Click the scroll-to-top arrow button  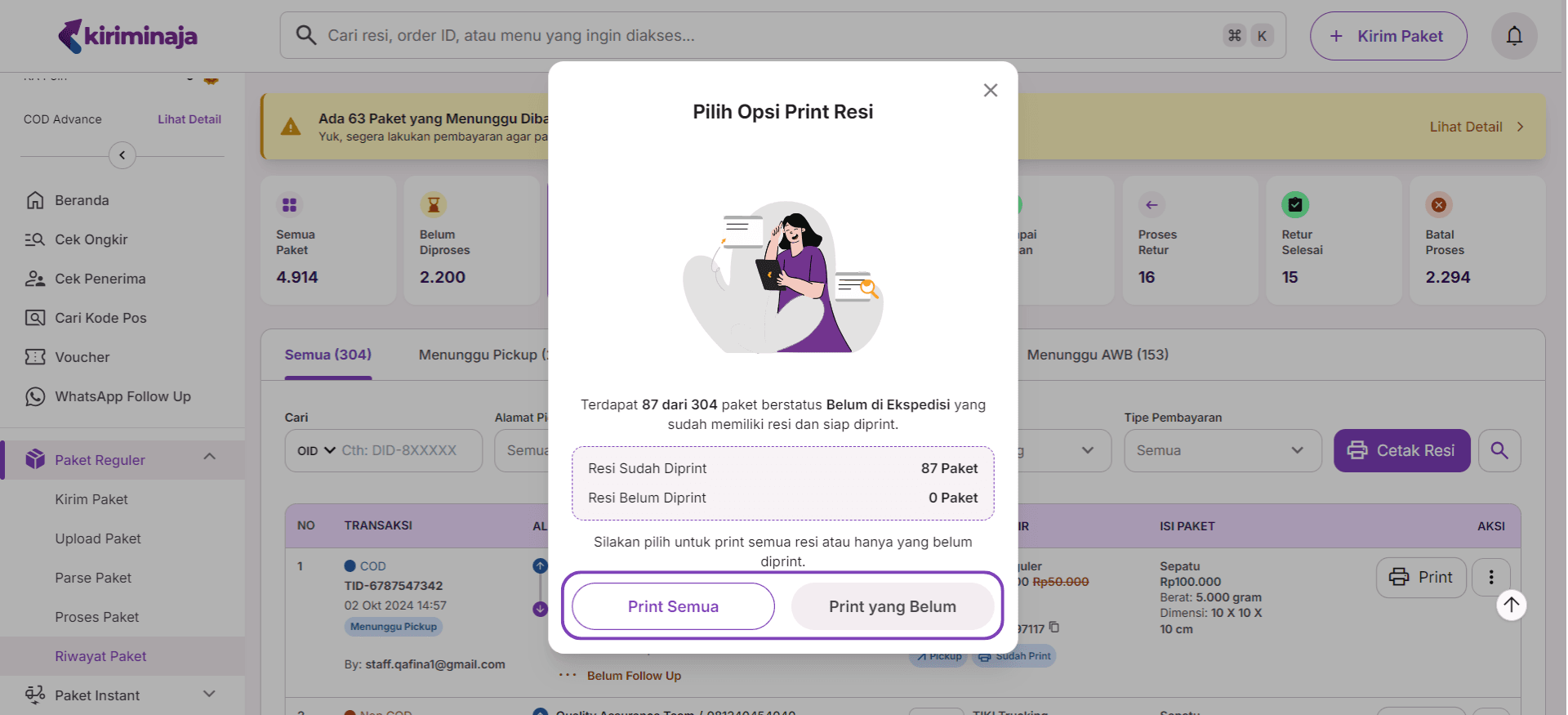pyautogui.click(x=1511, y=605)
